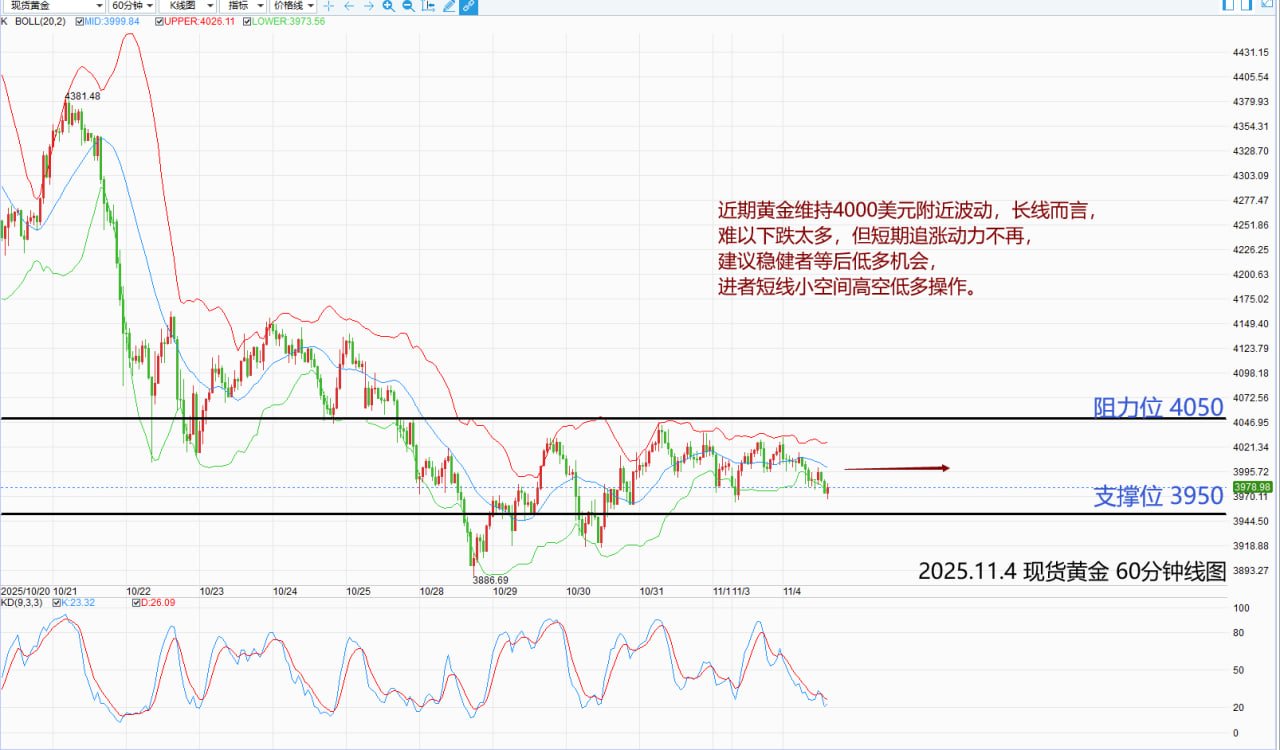
Task: Hide the BOLL LOWER band checkbox
Action: pos(245,20)
